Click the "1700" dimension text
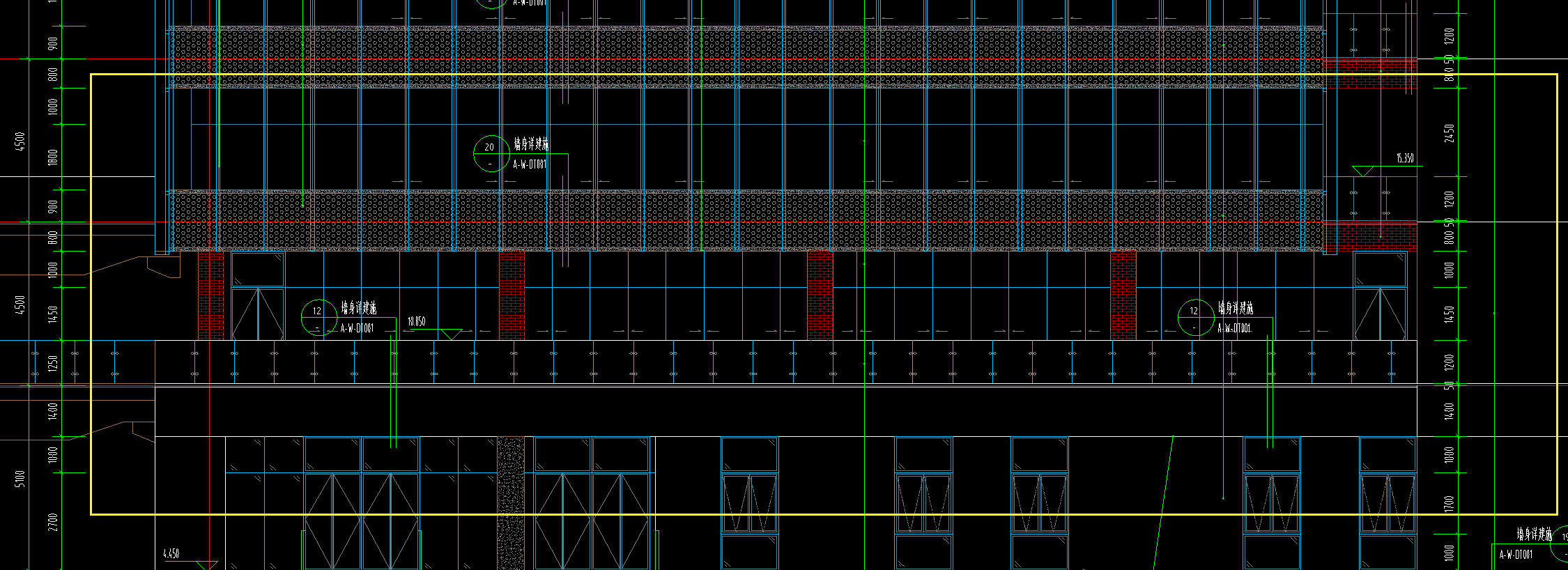 pyautogui.click(x=1450, y=504)
